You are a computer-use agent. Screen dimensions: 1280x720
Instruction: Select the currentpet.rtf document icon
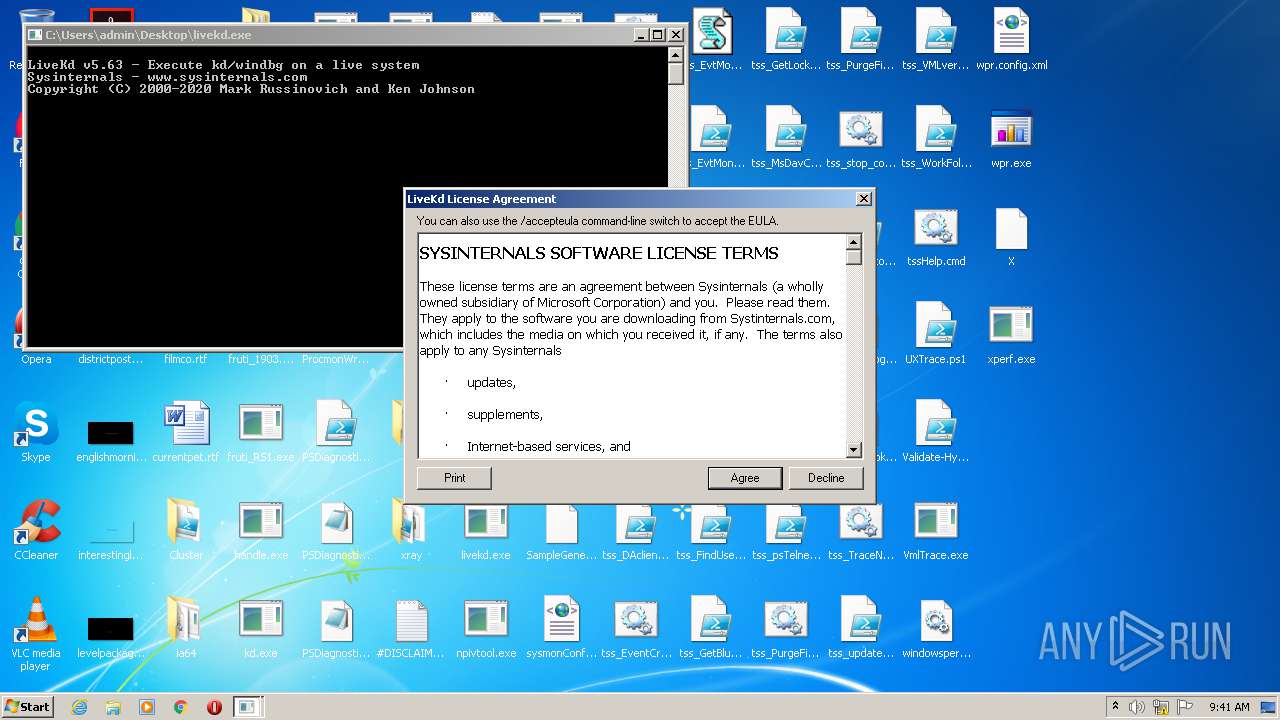[x=186, y=433]
